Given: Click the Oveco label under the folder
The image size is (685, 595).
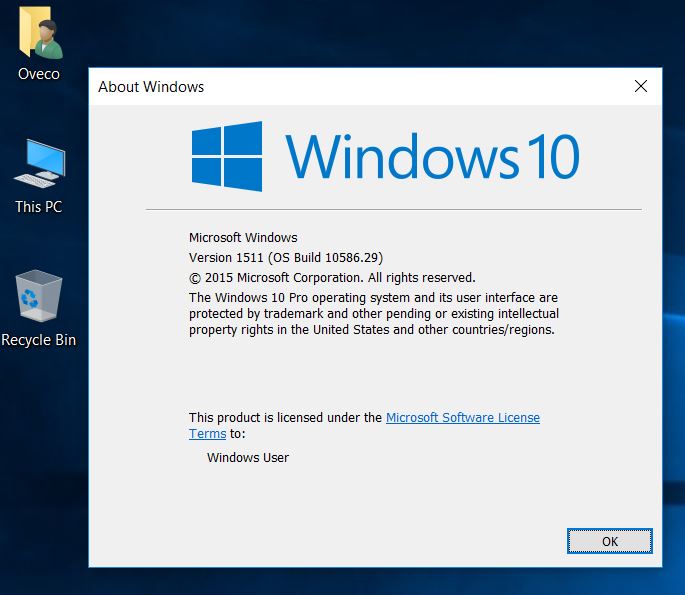Looking at the screenshot, I should point(39,74).
